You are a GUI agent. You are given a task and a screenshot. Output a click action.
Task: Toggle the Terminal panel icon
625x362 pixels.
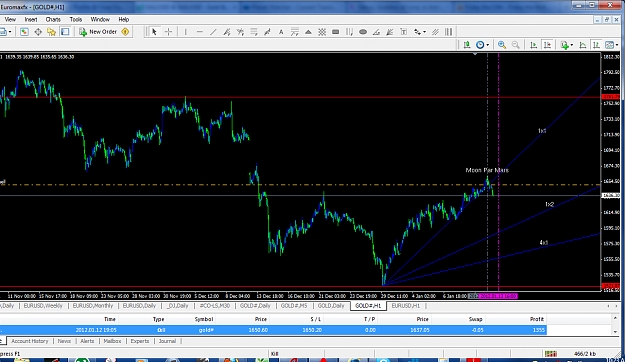[x=65, y=32]
